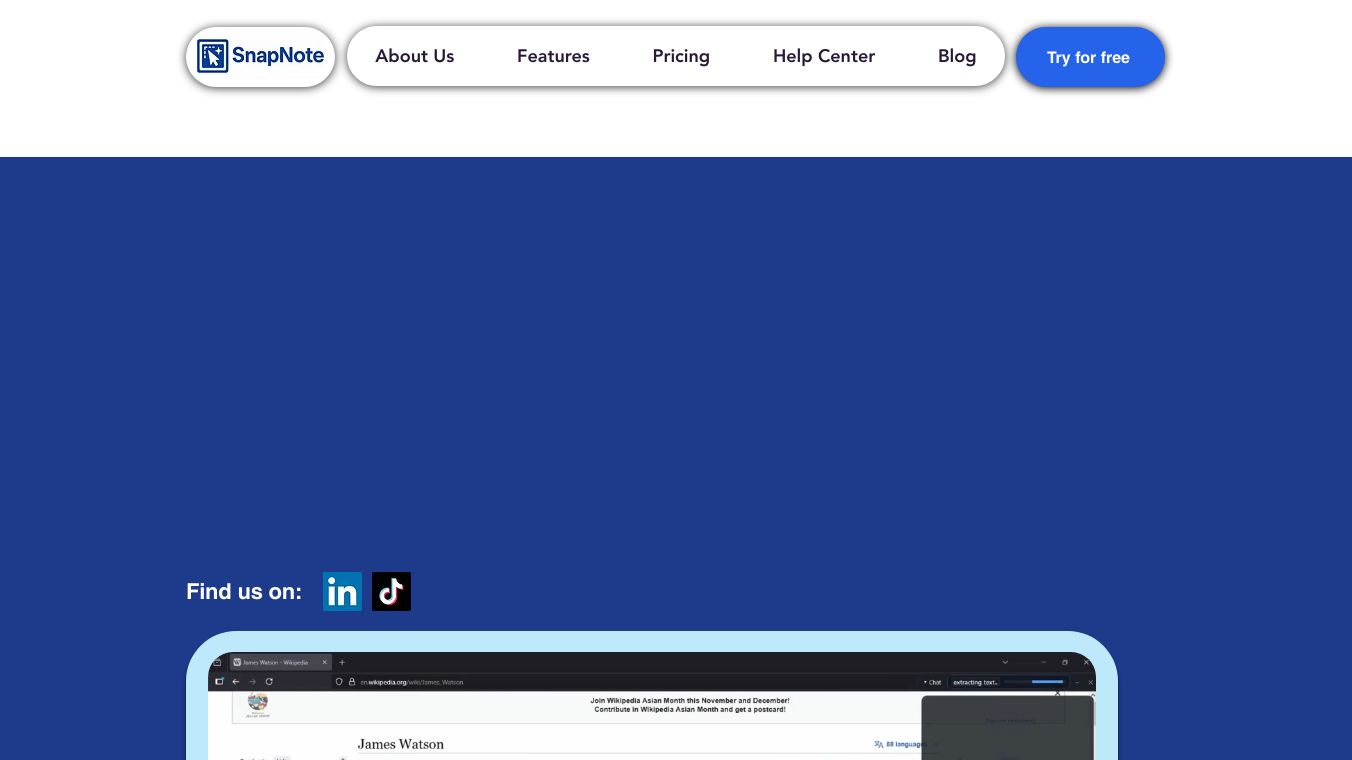The image size is (1352, 760).
Task: Click the demo browser's reload icon
Action: tap(269, 682)
